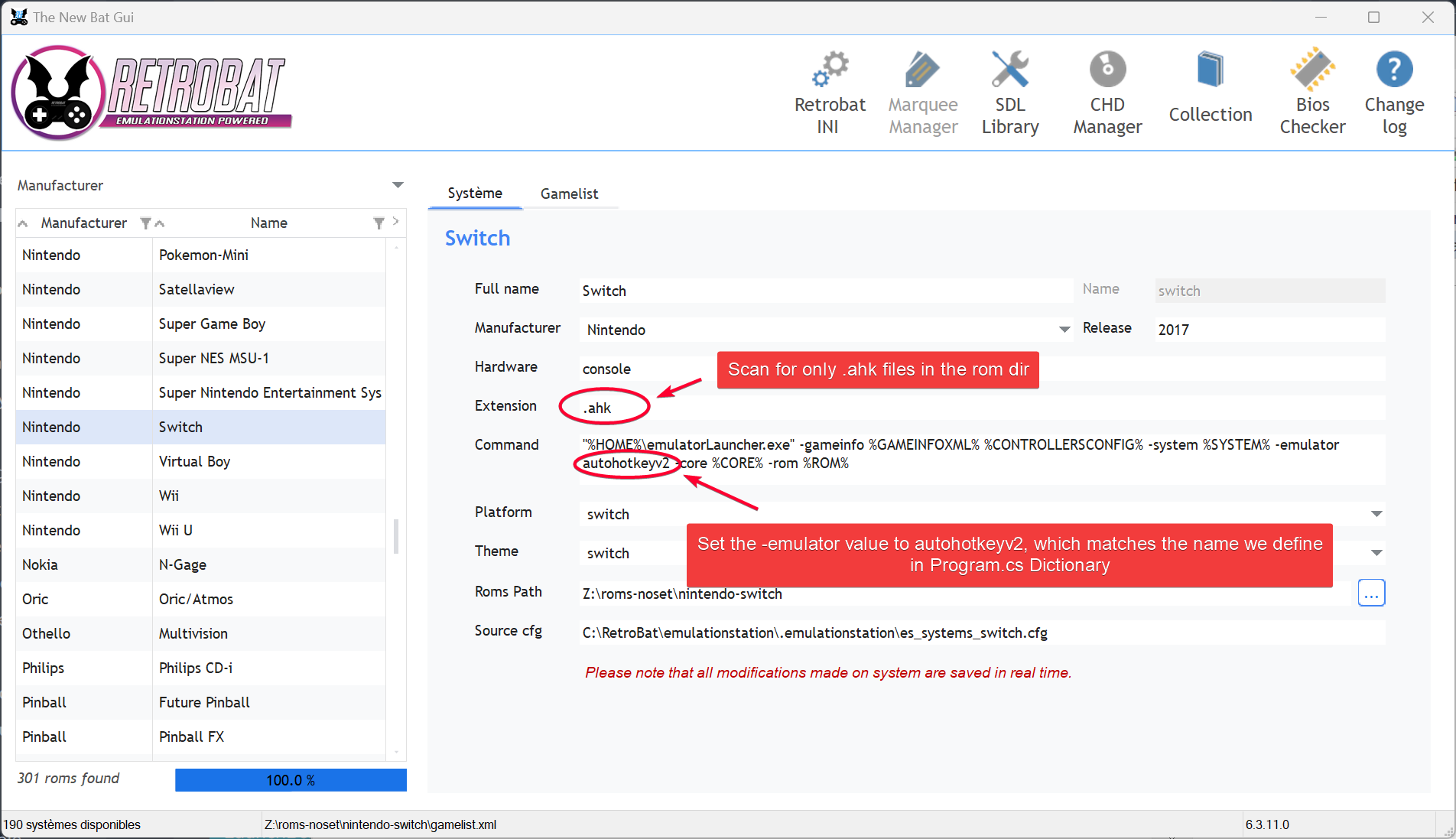The width and height of the screenshot is (1456, 839).
Task: Select the Super NES MSU-1 row
Action: 200,358
